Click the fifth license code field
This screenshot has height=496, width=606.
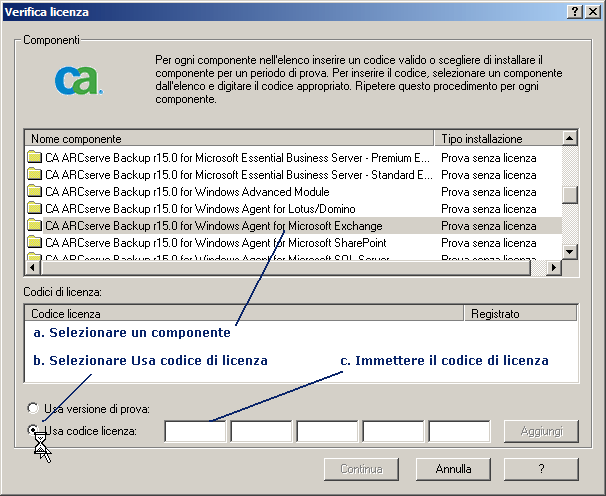click(459, 431)
